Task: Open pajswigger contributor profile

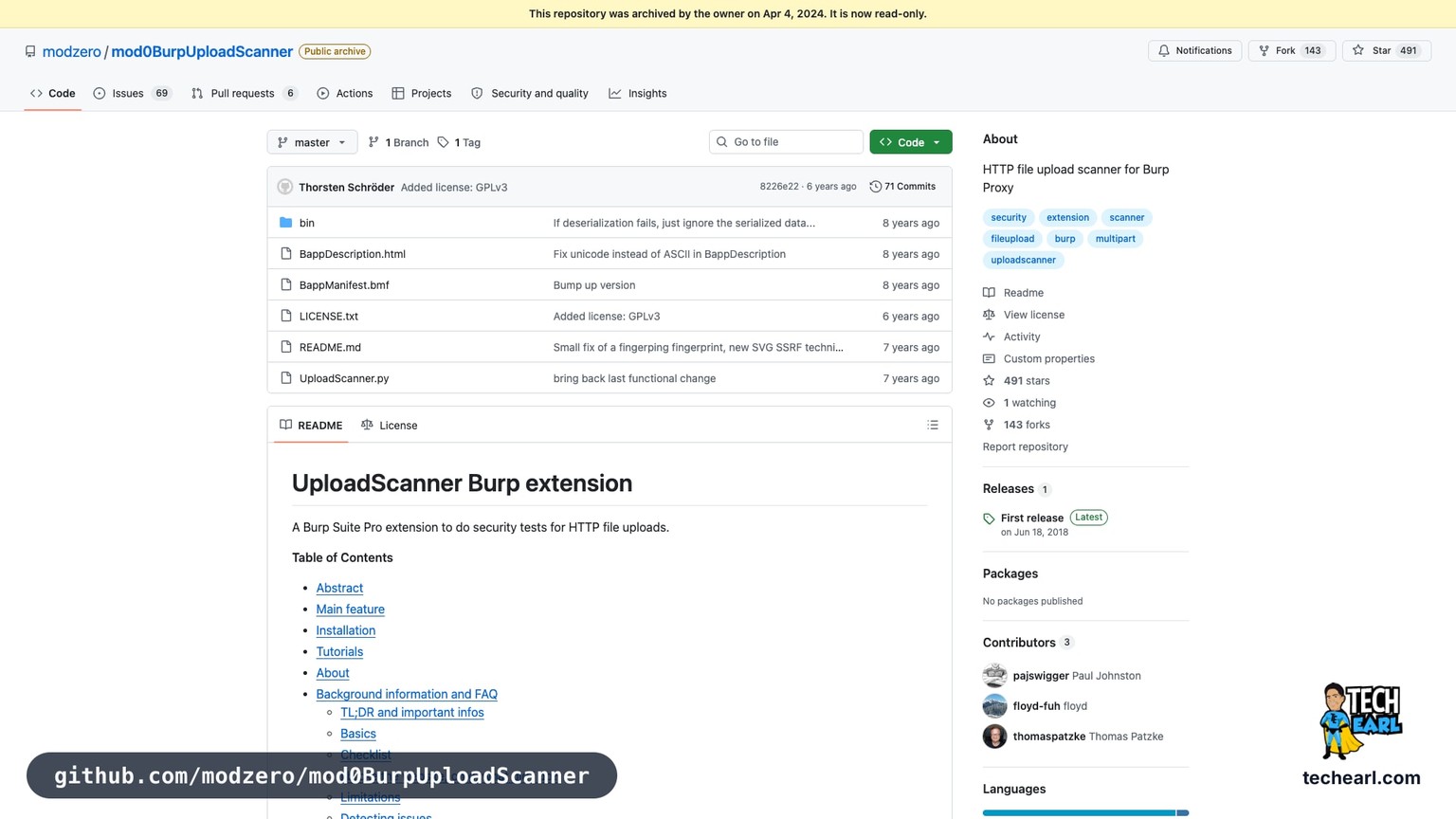Action: pos(1041,676)
